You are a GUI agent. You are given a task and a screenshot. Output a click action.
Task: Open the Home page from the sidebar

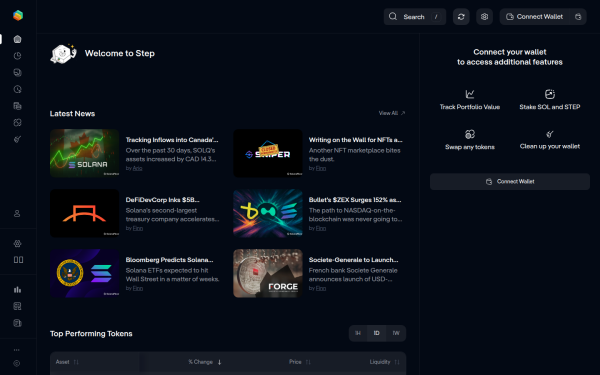pos(17,39)
